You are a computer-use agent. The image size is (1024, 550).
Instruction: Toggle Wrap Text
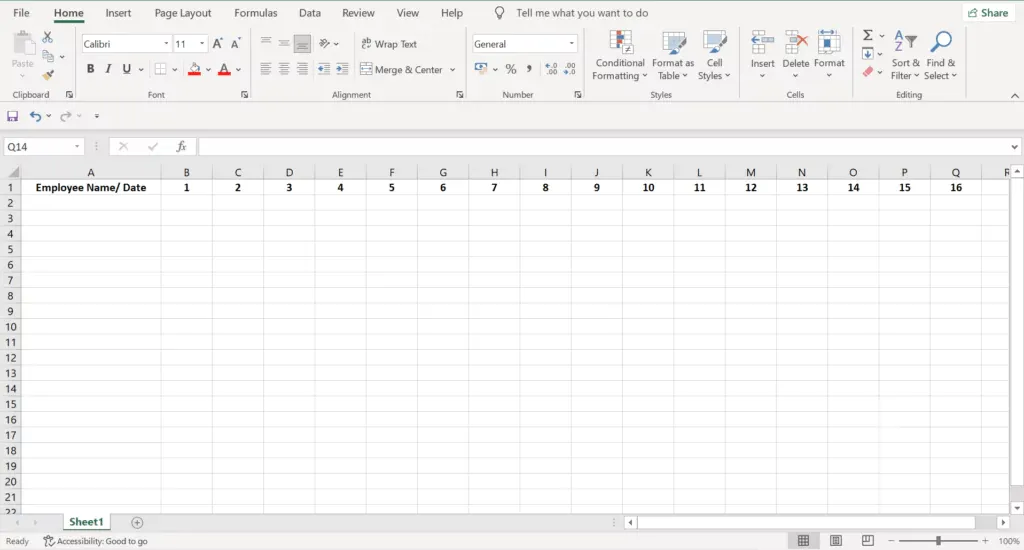click(x=389, y=44)
